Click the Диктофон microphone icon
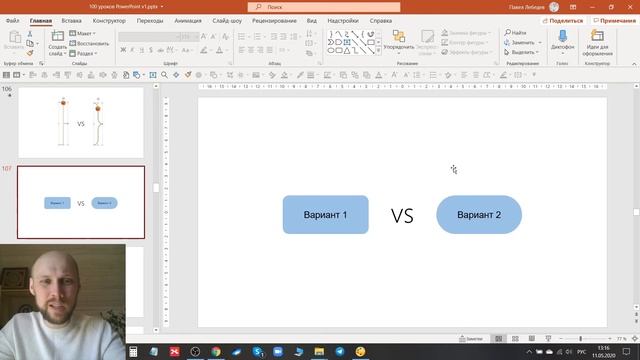Image resolution: width=640 pixels, height=360 pixels. [562, 36]
